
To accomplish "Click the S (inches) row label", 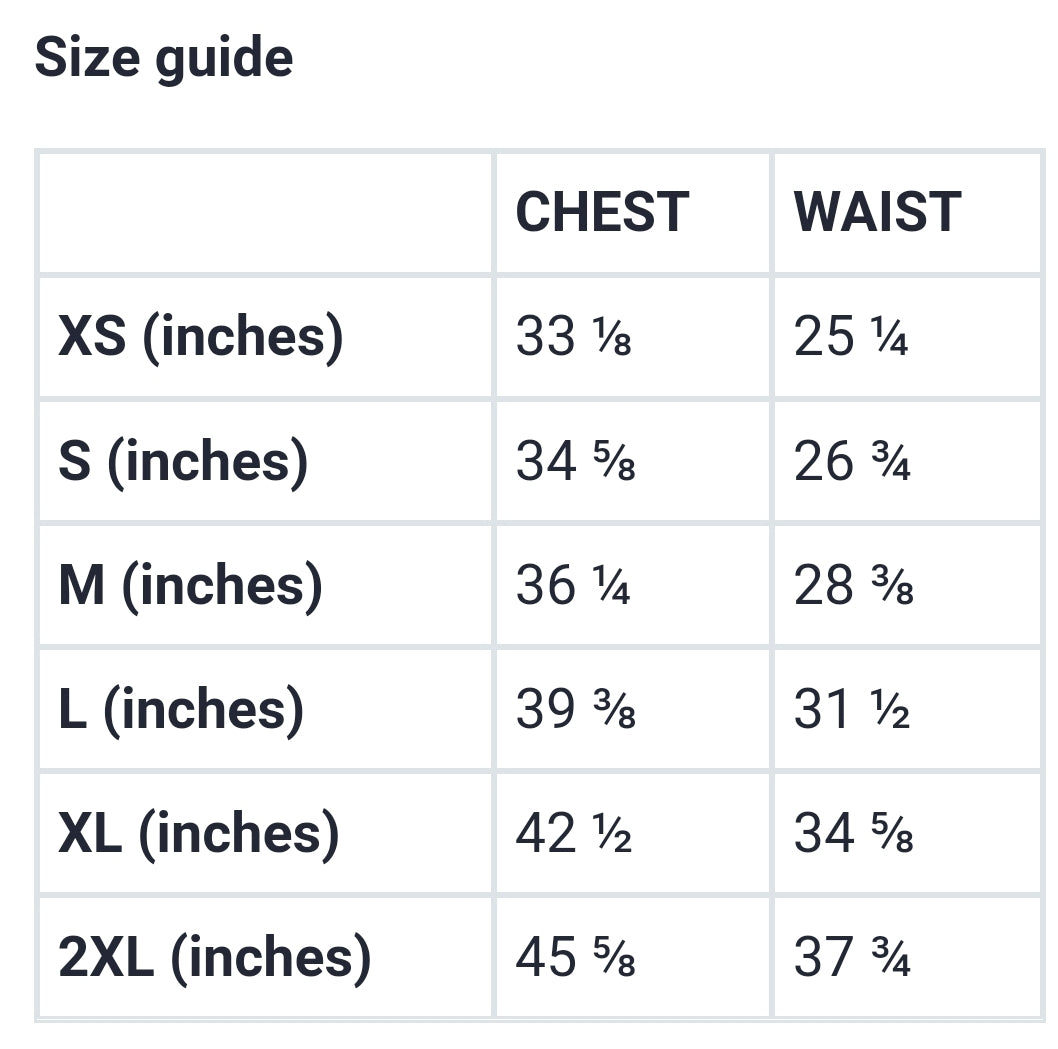I will click(x=183, y=461).
